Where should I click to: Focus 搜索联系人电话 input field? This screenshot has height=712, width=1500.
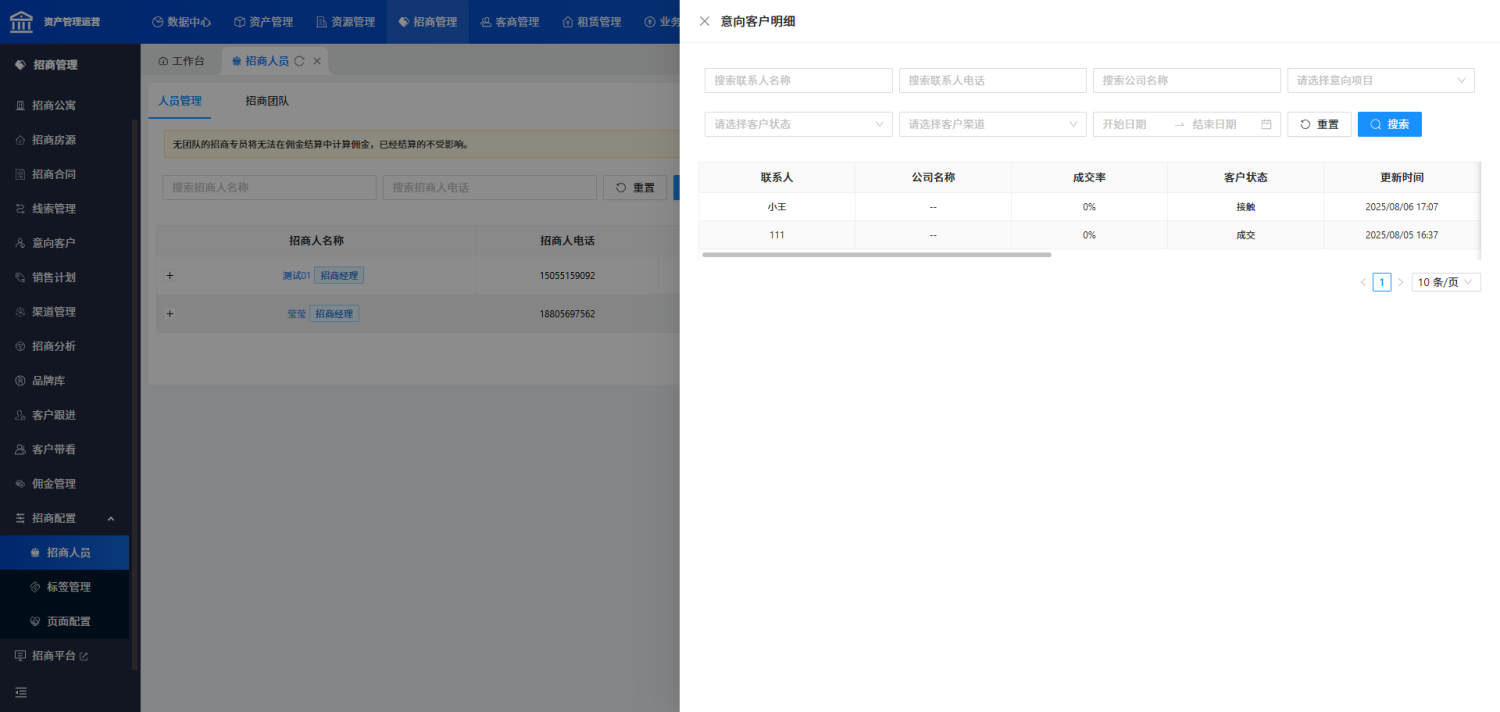(x=993, y=80)
